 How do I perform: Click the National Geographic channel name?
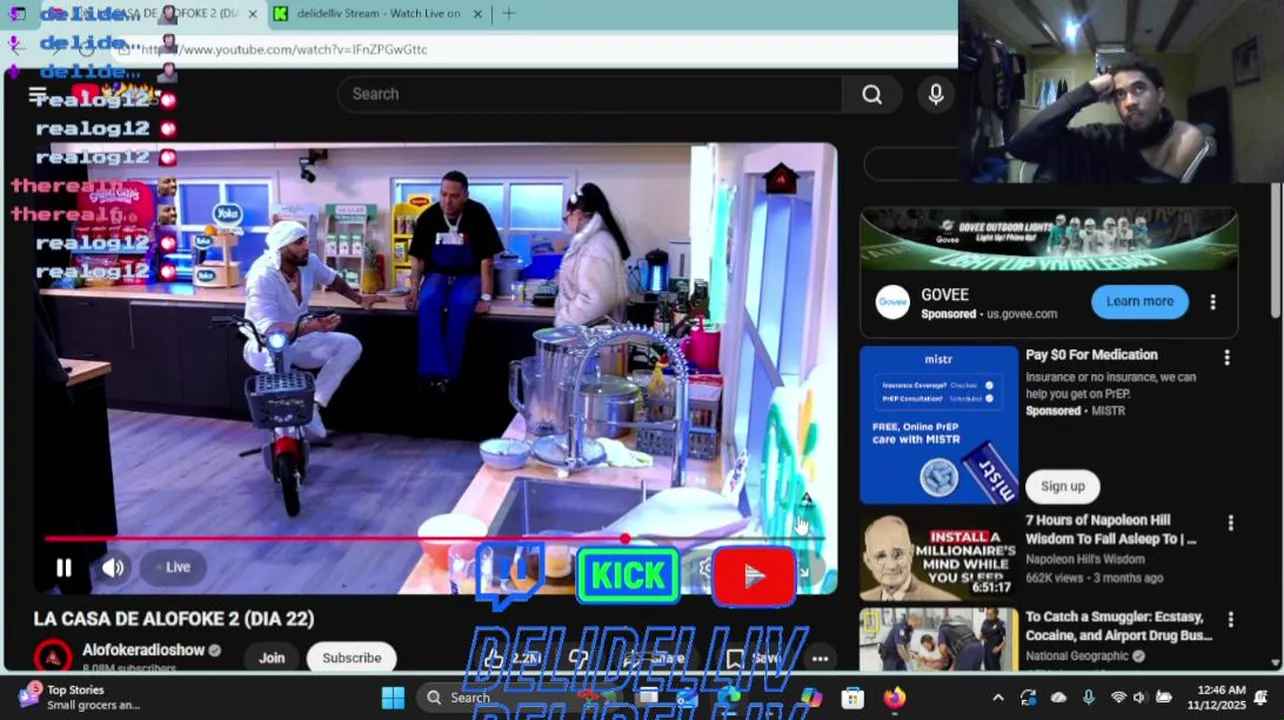pyautogui.click(x=1077, y=656)
